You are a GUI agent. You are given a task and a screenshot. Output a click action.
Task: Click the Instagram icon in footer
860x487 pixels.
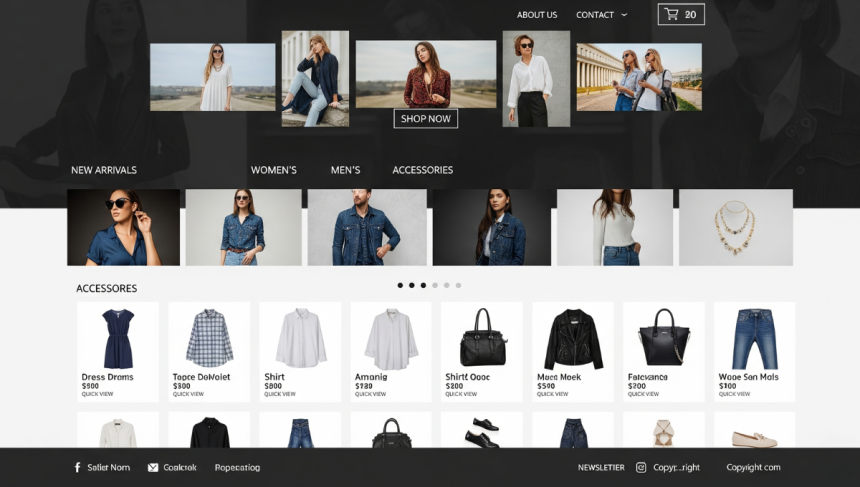point(641,467)
